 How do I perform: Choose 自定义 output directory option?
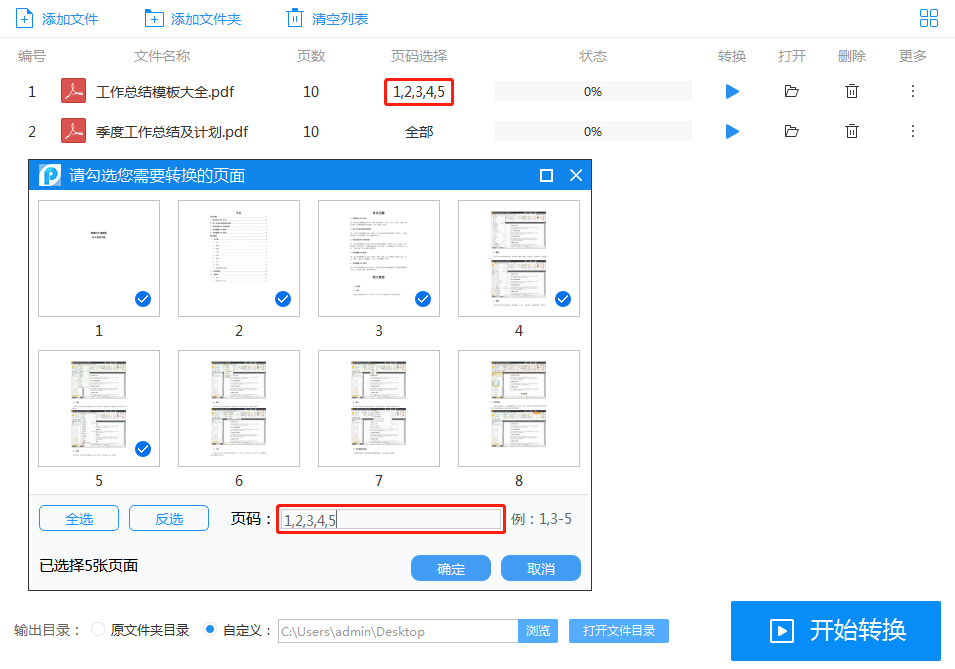[x=210, y=629]
